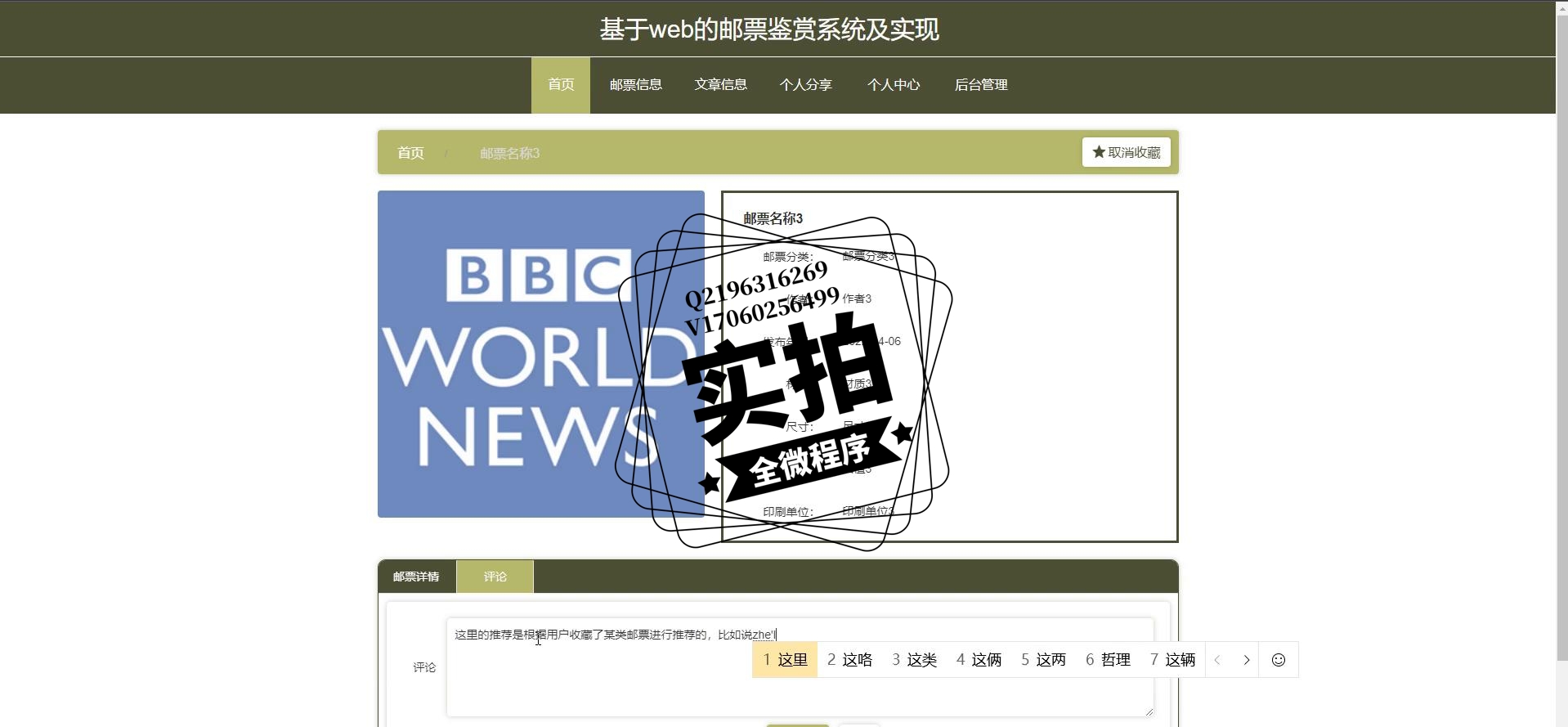Click the 印刷单位: label
The height and width of the screenshot is (727, 1568).
point(788,512)
